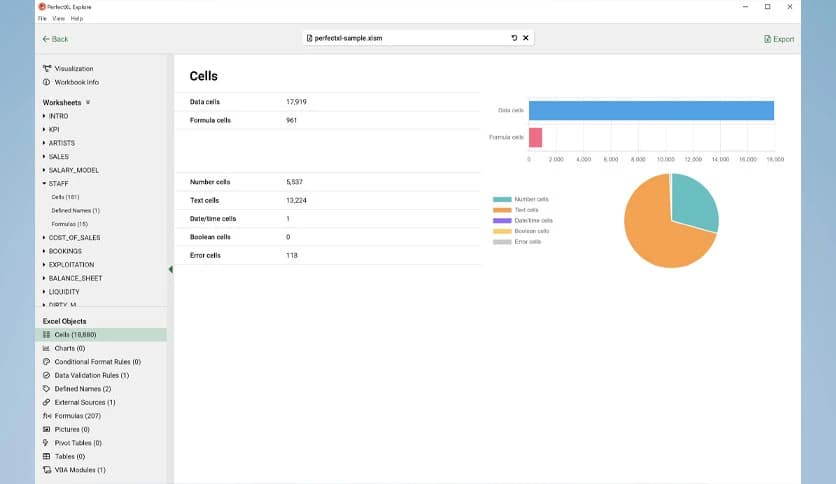Open Defined Names (2) list
The width and height of the screenshot is (836, 484).
click(77, 389)
